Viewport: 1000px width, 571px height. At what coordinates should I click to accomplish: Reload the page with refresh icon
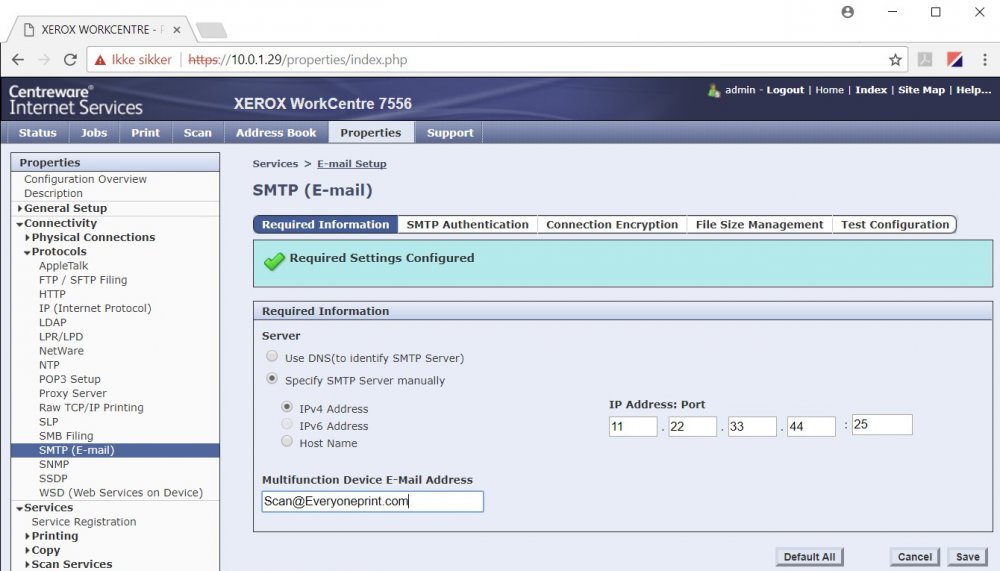click(71, 60)
